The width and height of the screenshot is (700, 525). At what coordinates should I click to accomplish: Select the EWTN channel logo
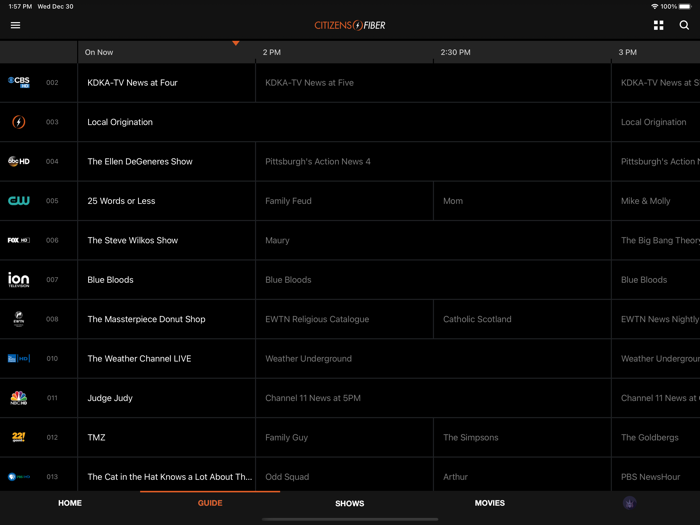pos(19,319)
